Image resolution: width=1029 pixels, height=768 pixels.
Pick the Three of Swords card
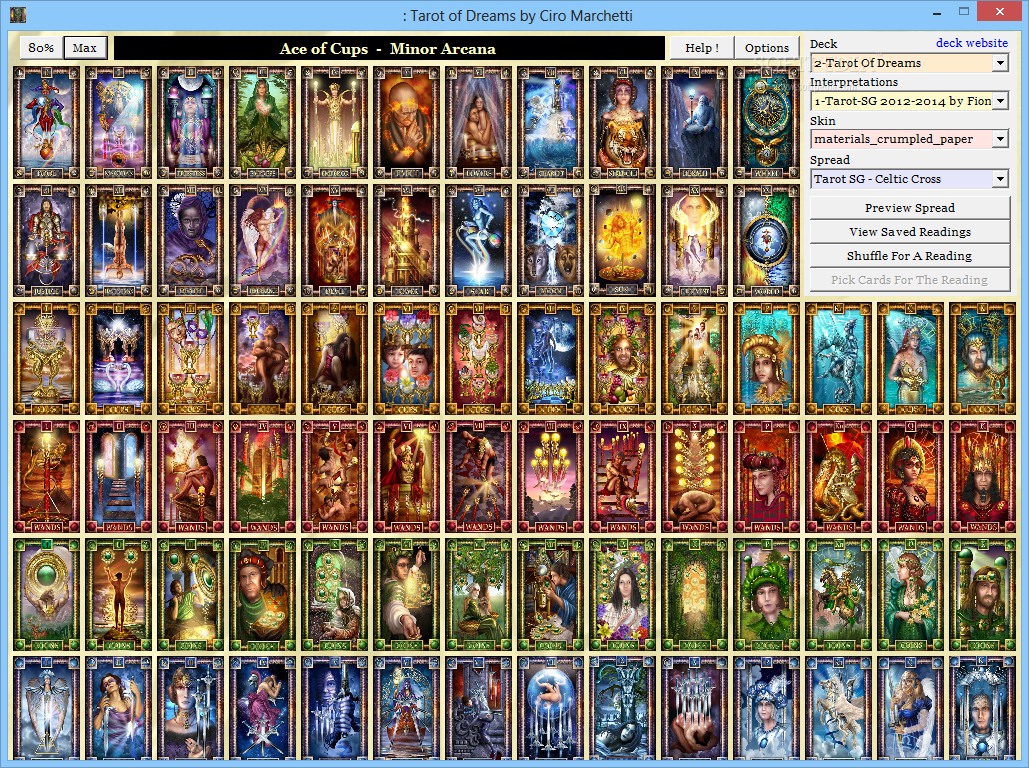coord(191,709)
